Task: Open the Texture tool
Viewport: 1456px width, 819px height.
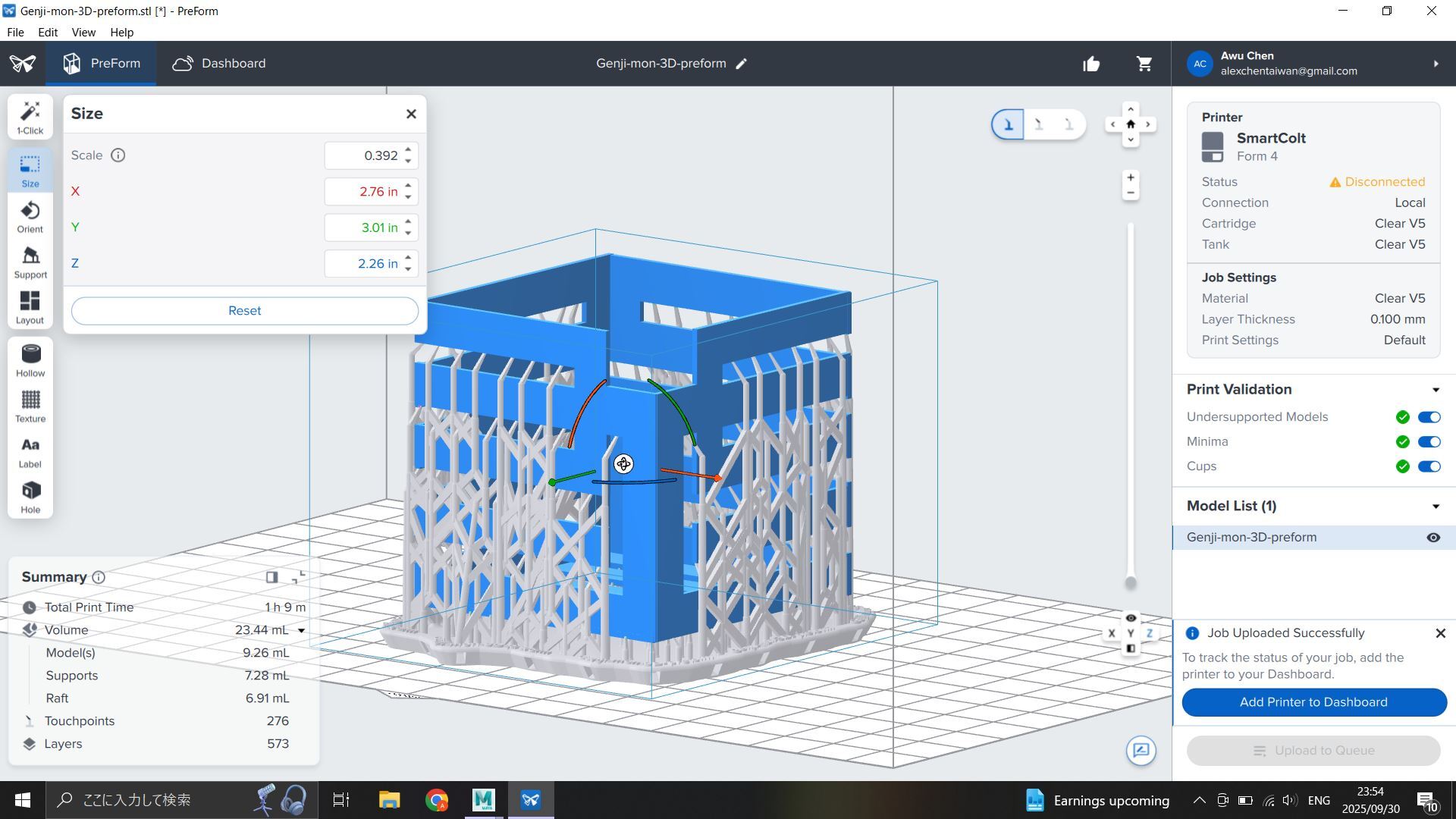Action: point(30,406)
